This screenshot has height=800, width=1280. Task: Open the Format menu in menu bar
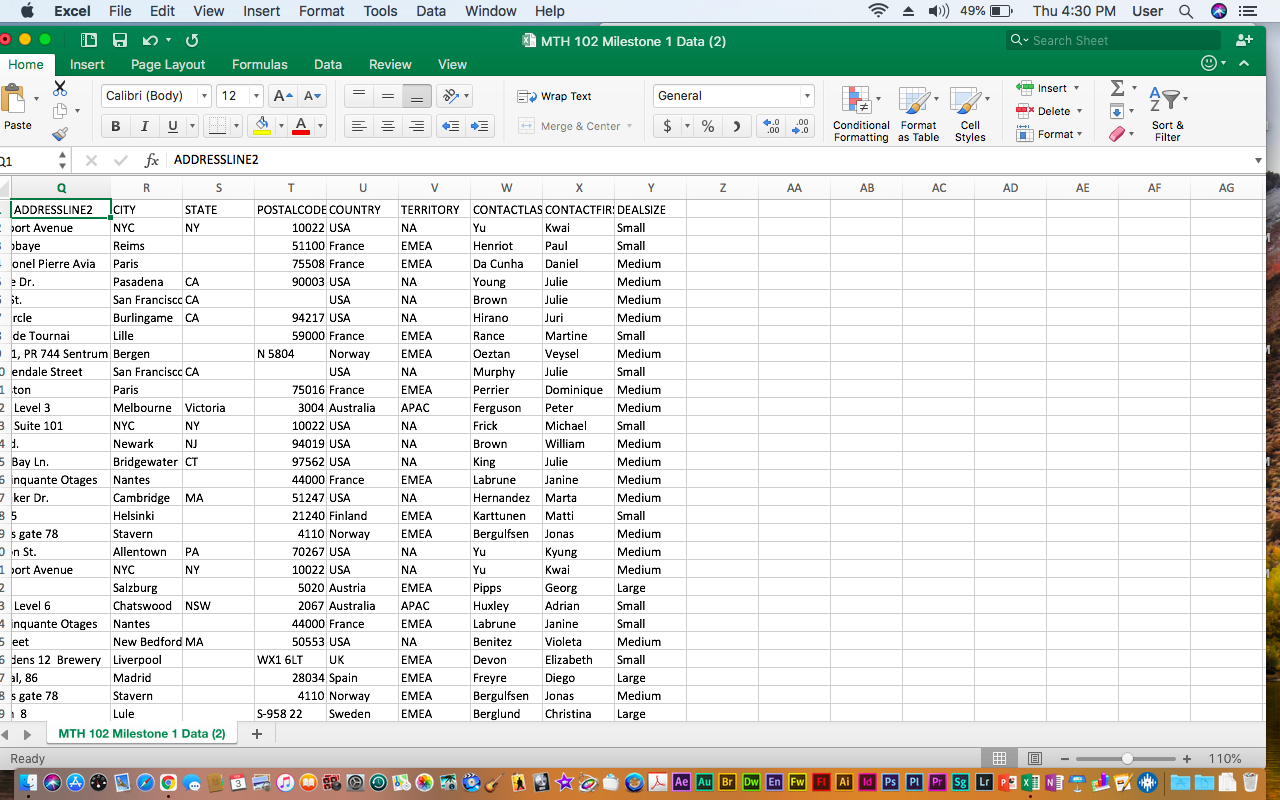pyautogui.click(x=321, y=11)
